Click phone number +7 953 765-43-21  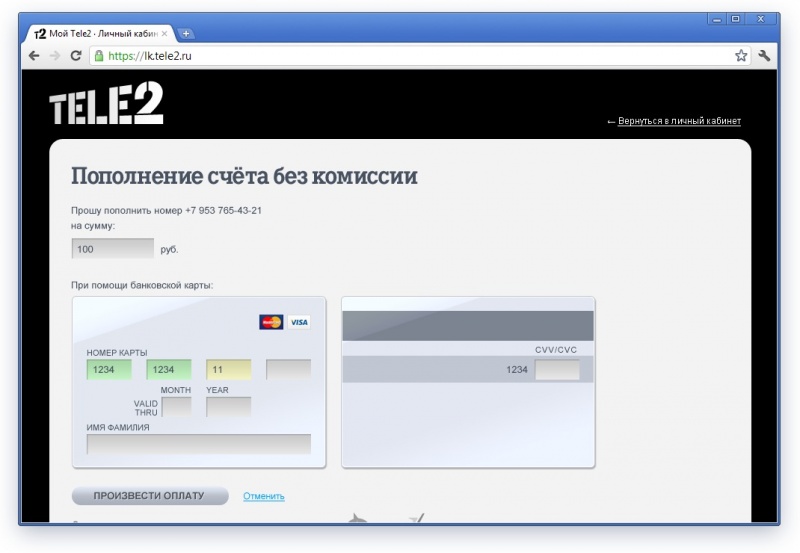(x=223, y=210)
